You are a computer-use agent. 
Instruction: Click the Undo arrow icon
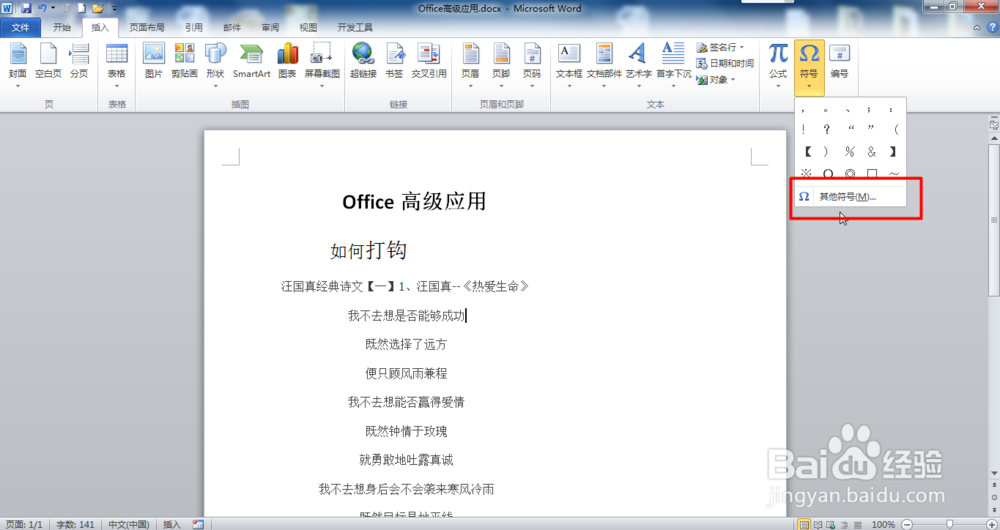tap(42, 8)
